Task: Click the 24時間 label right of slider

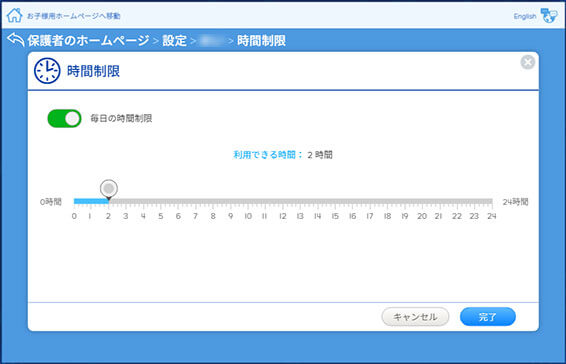Action: click(515, 202)
